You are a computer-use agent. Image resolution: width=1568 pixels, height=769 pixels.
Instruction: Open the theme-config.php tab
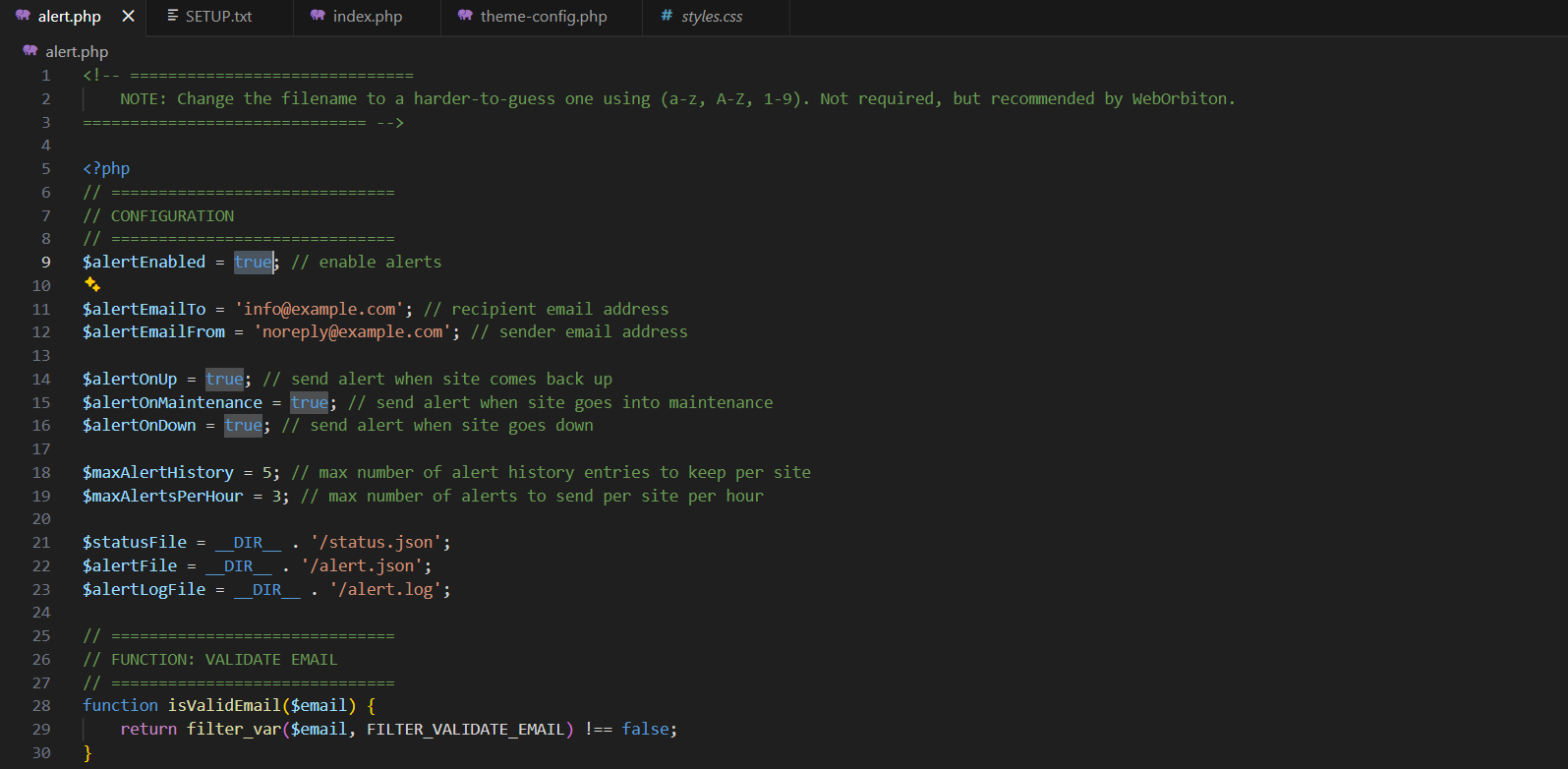[x=543, y=17]
